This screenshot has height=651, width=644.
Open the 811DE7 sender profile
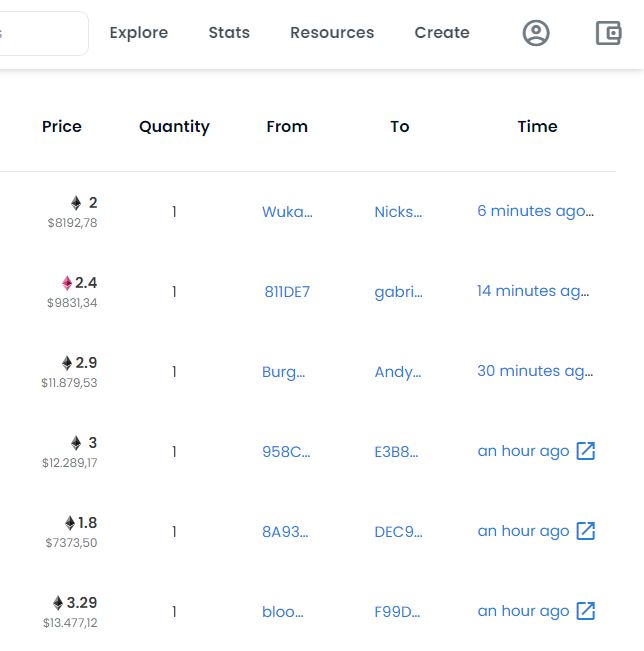pyautogui.click(x=287, y=292)
